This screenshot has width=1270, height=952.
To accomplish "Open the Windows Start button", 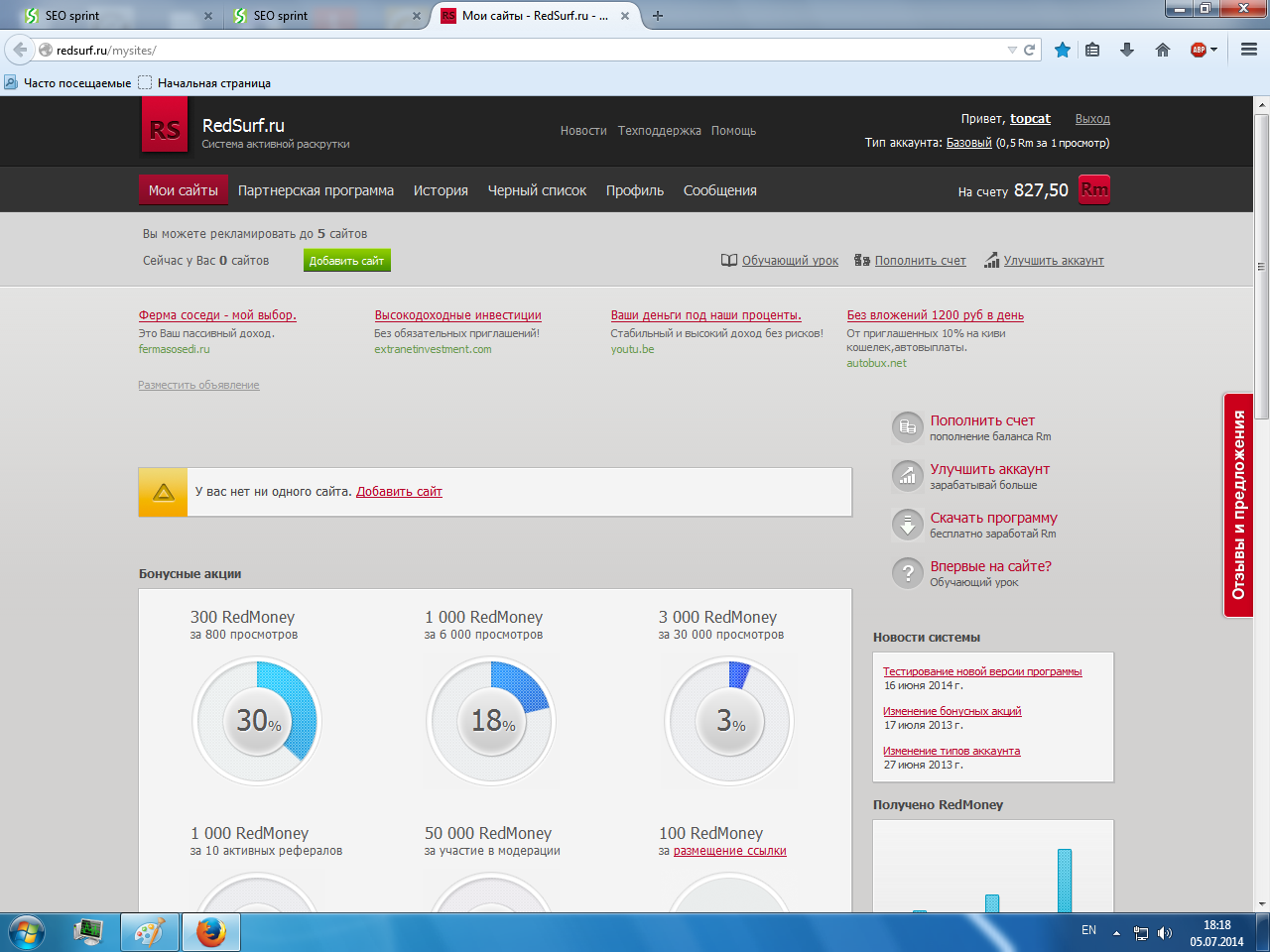I will pos(27,932).
